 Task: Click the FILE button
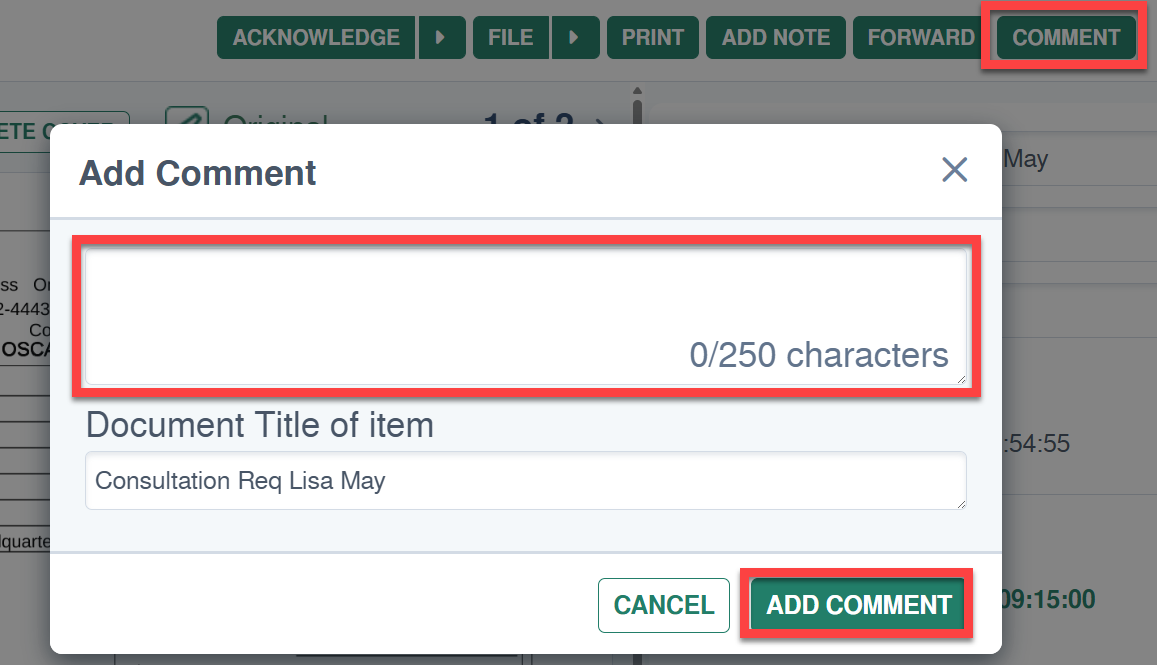(511, 38)
